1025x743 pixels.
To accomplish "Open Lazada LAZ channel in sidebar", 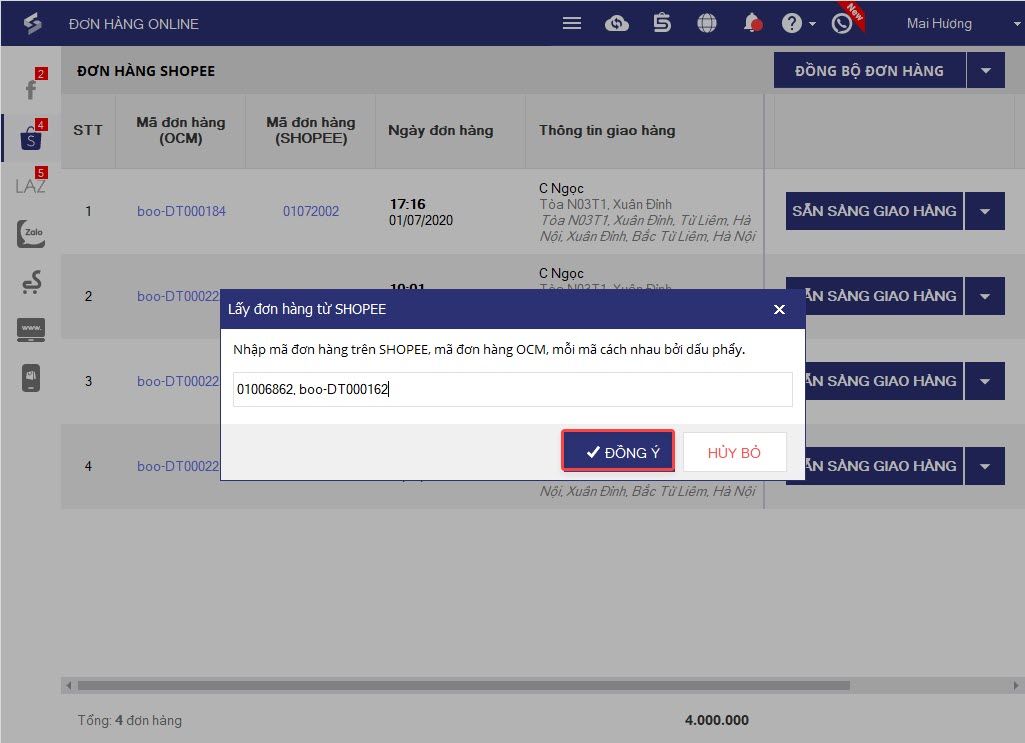I will point(31,184).
